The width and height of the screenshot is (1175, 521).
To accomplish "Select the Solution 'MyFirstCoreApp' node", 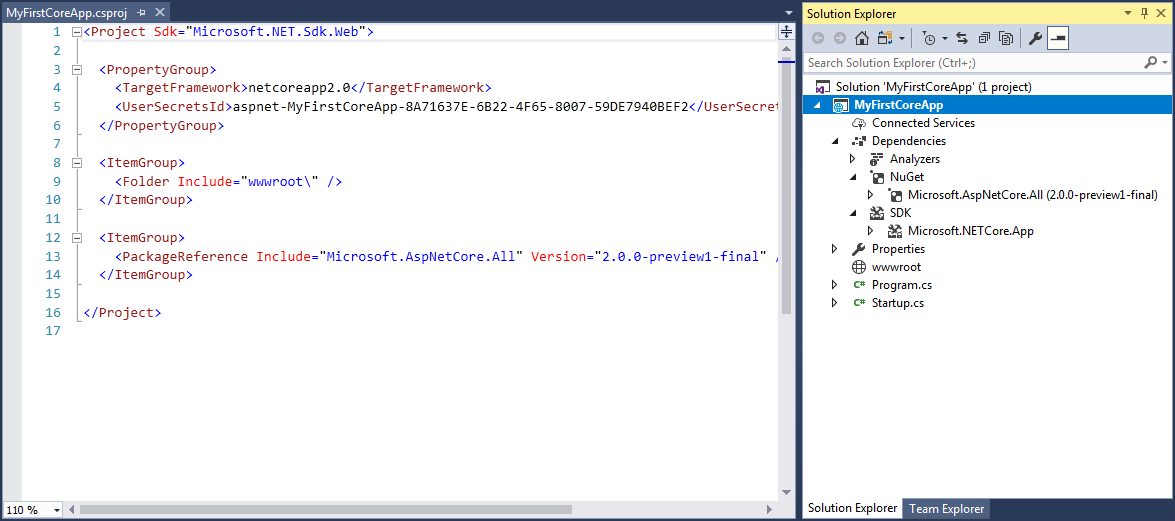I will pyautogui.click(x=934, y=87).
